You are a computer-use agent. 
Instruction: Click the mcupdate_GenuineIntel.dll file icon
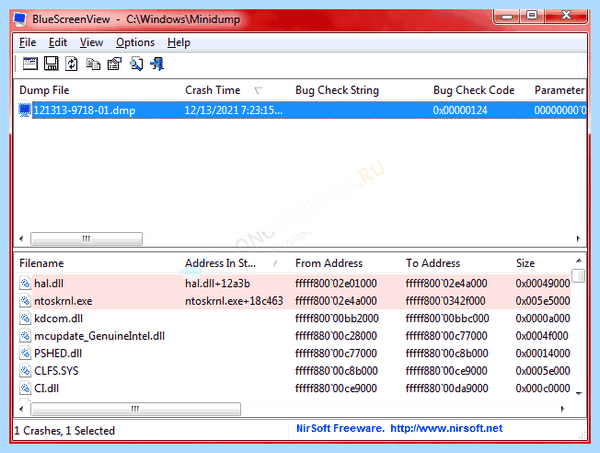point(25,336)
